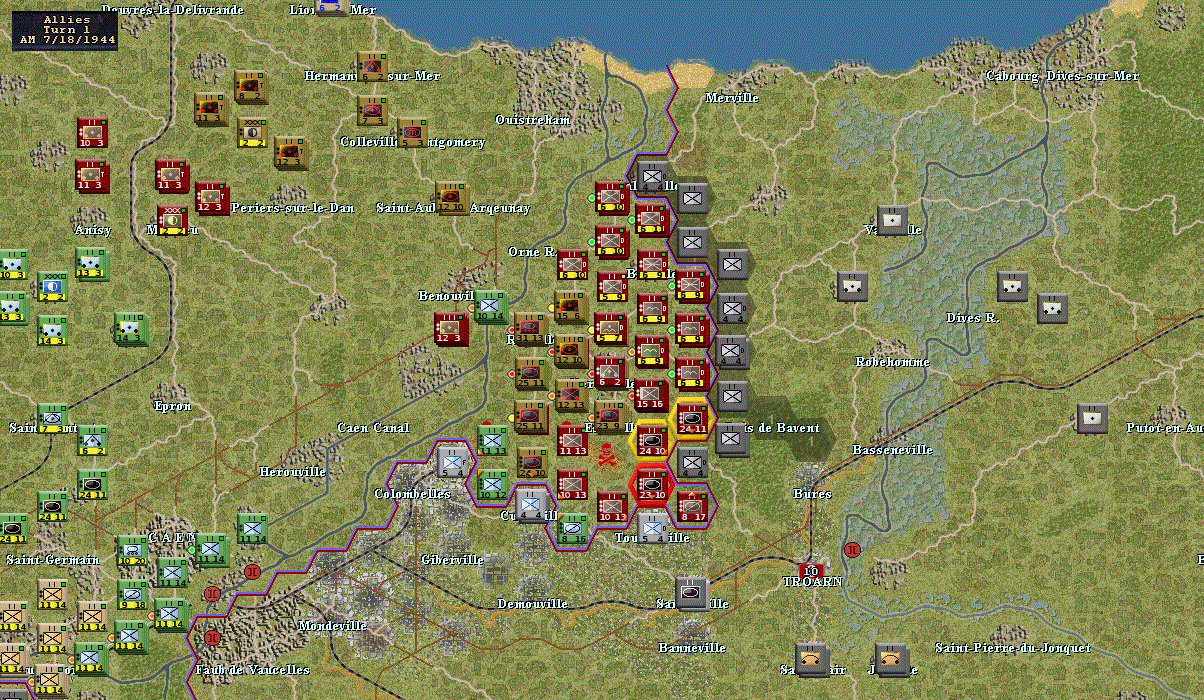Select the yellow-highlighted red 24-10 armor unit

tap(651, 440)
